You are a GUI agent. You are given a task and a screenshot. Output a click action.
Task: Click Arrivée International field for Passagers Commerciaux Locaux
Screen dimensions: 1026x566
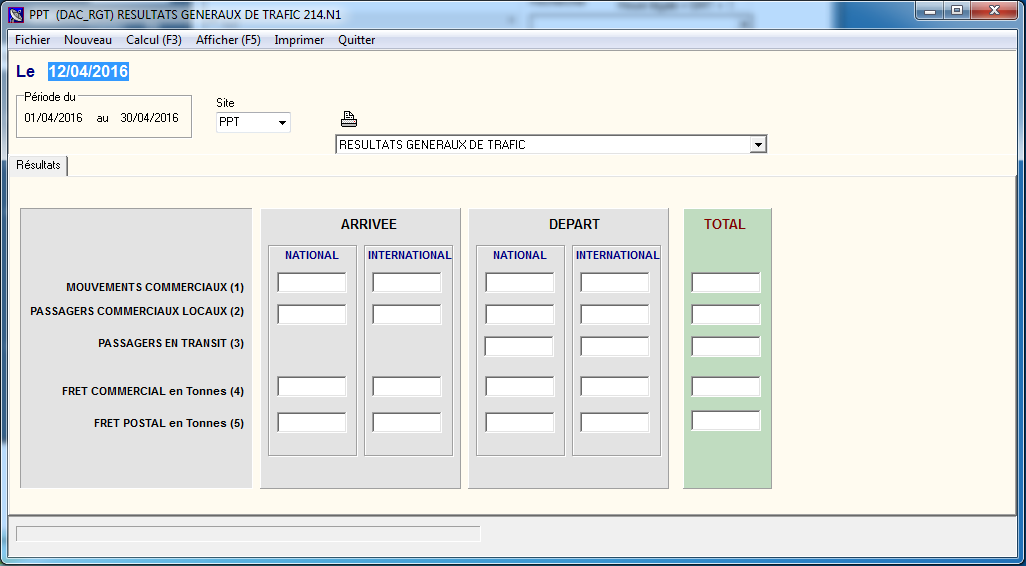[x=406, y=315]
